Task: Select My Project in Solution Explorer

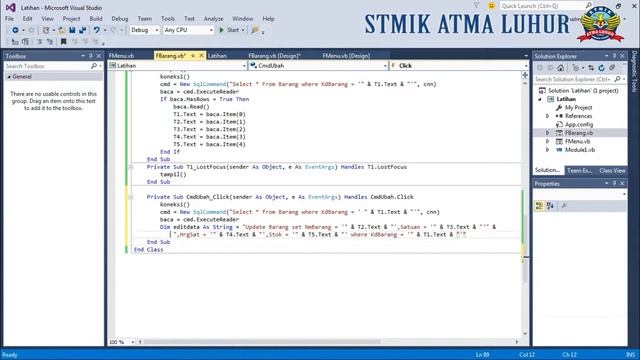Action: [x=578, y=108]
